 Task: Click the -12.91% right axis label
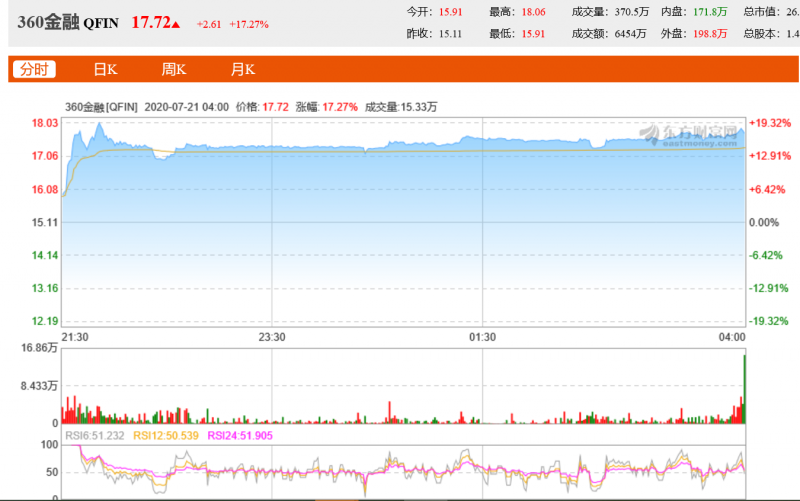point(768,288)
